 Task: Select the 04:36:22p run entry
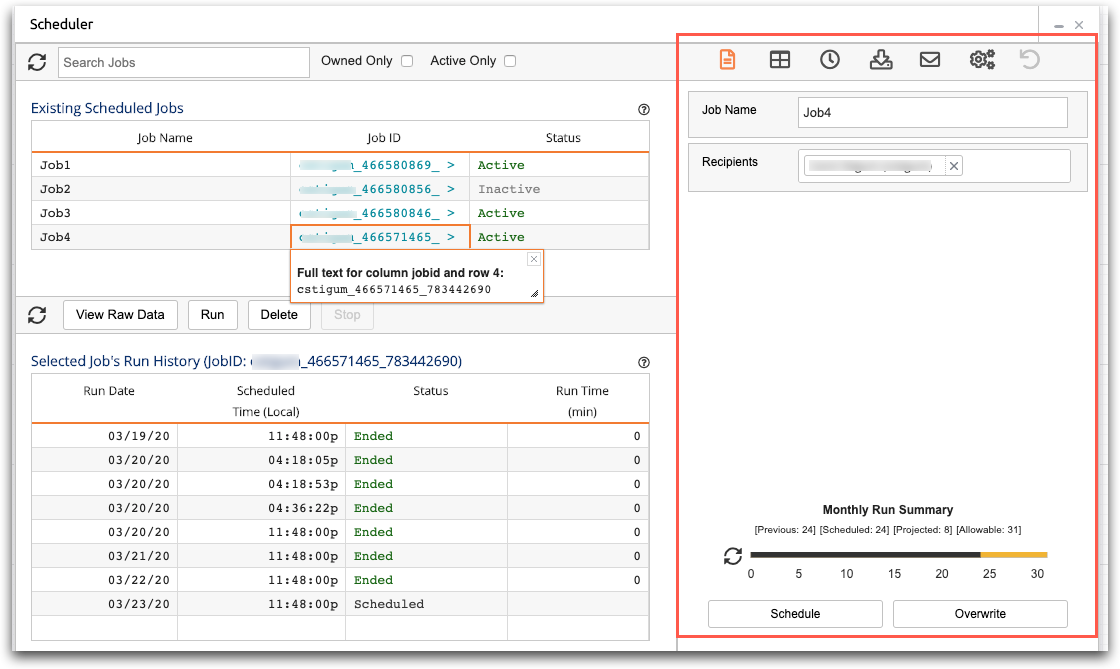303,508
